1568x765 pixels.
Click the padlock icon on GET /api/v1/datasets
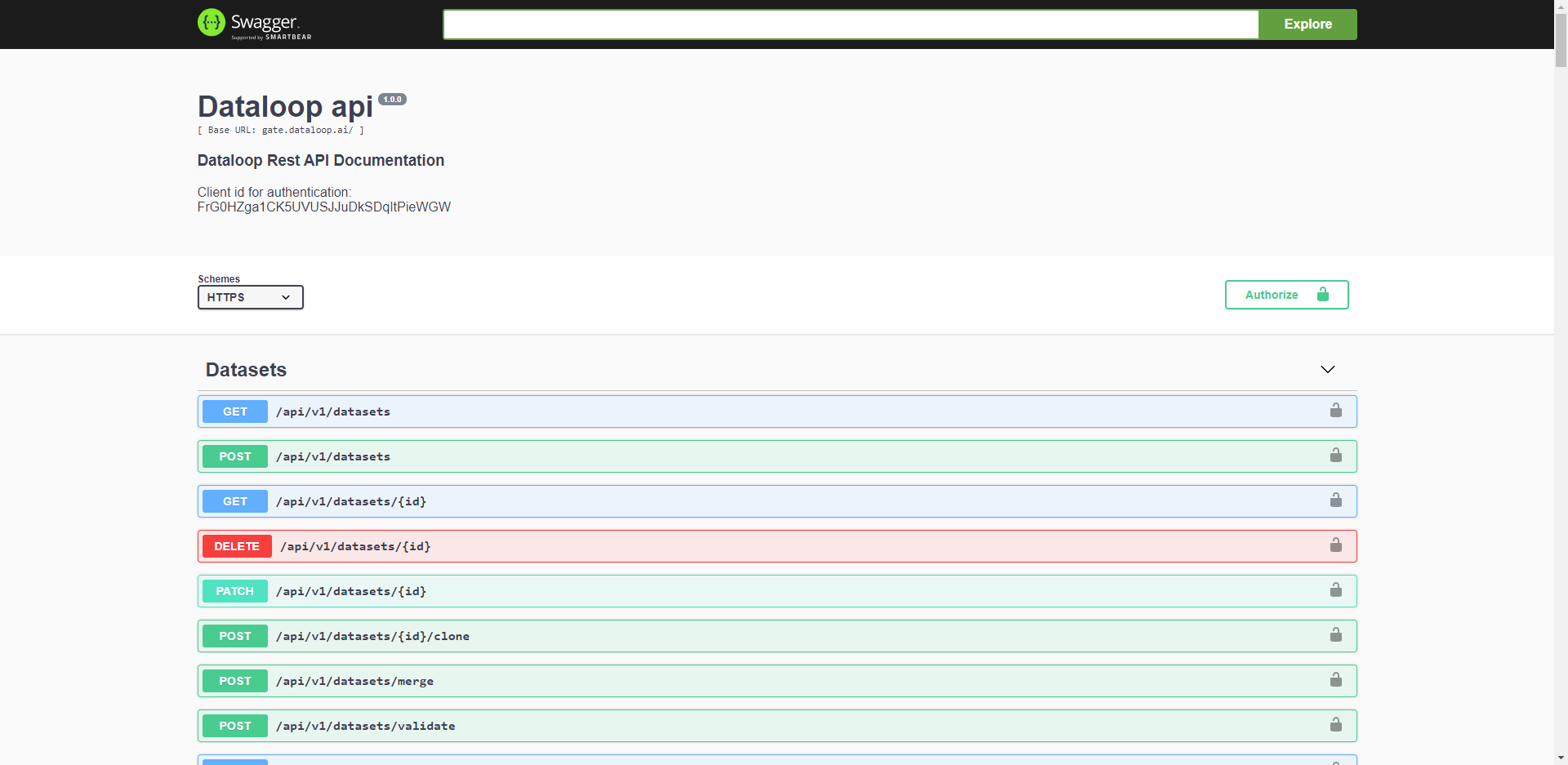[1336, 411]
